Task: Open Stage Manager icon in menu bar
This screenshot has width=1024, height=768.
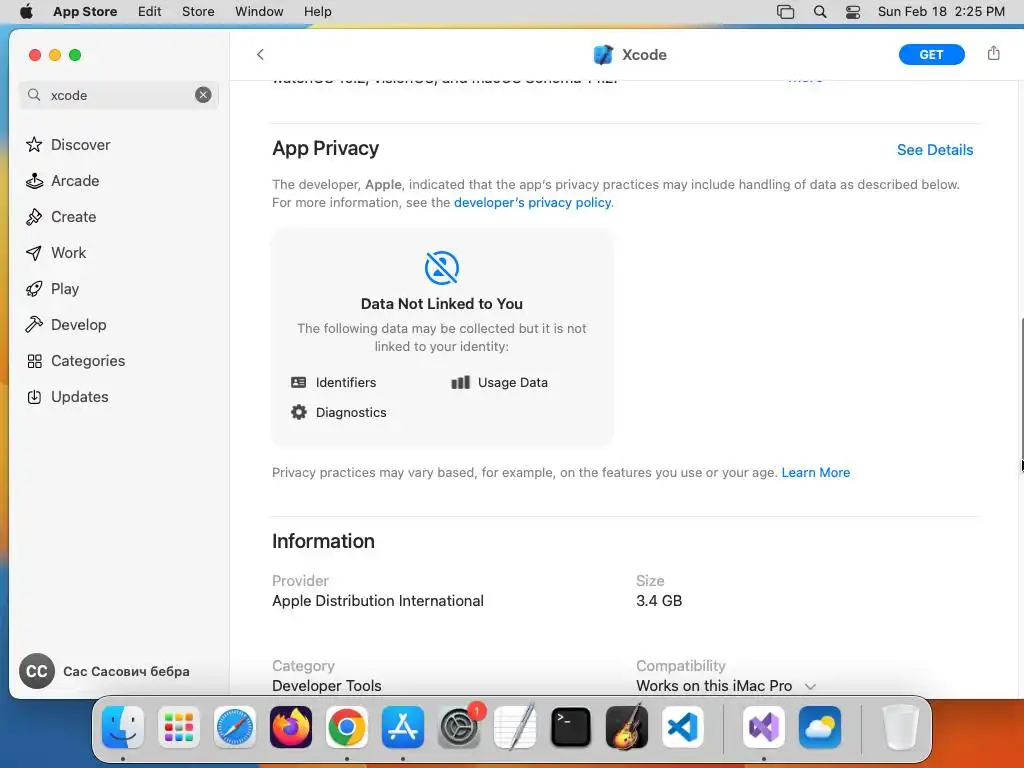Action: [786, 12]
